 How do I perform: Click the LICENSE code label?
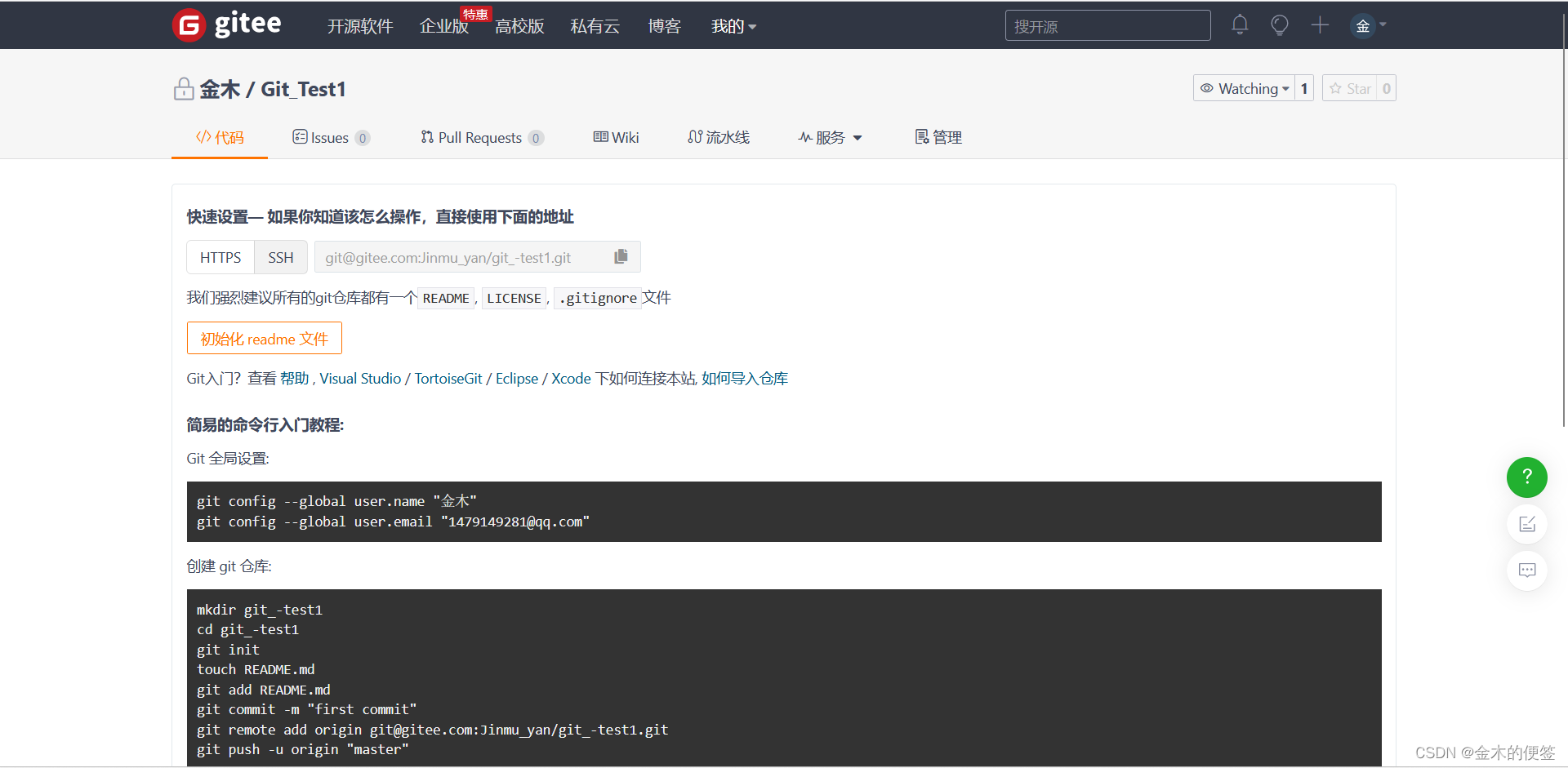tap(514, 298)
